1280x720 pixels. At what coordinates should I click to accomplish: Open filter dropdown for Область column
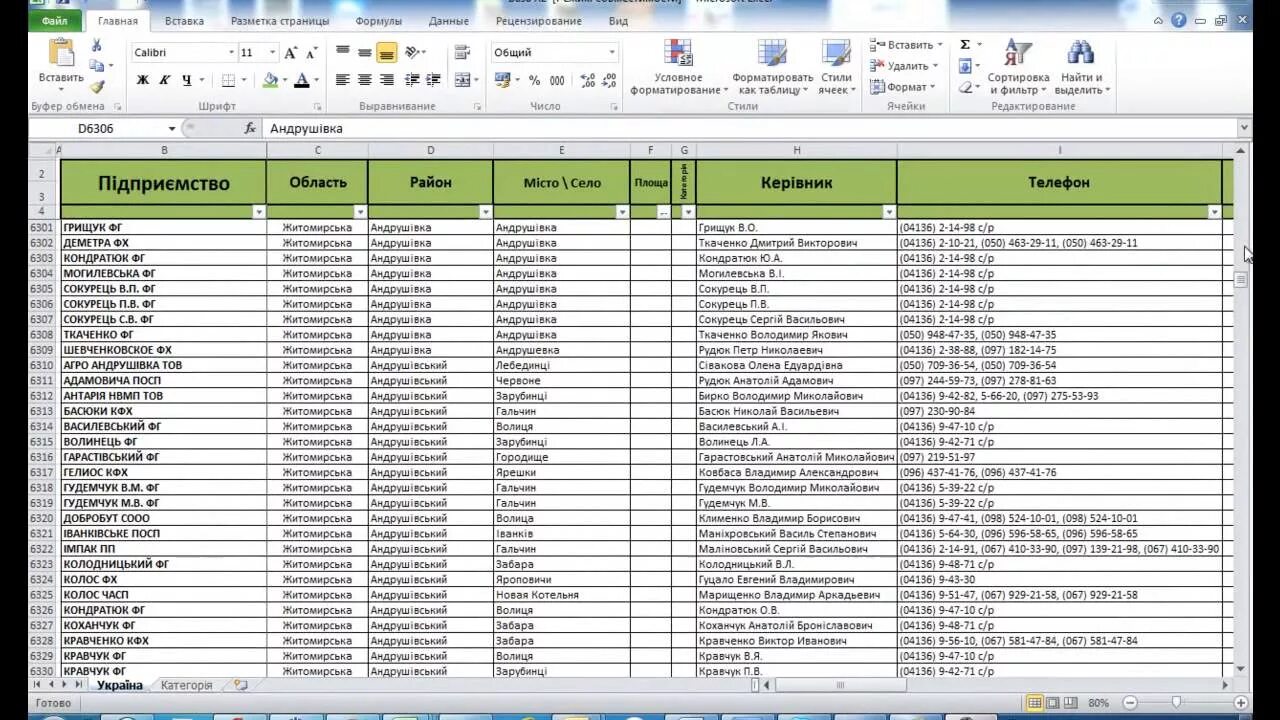point(361,212)
